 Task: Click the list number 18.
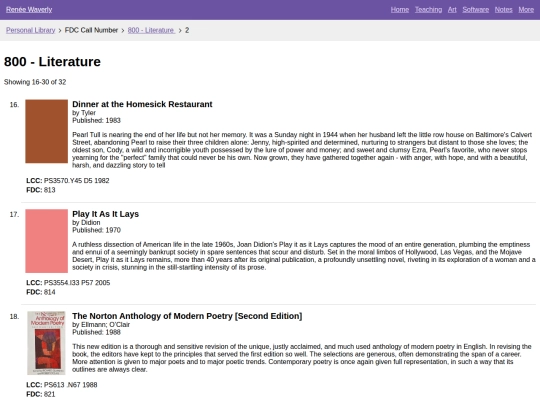(x=14, y=316)
